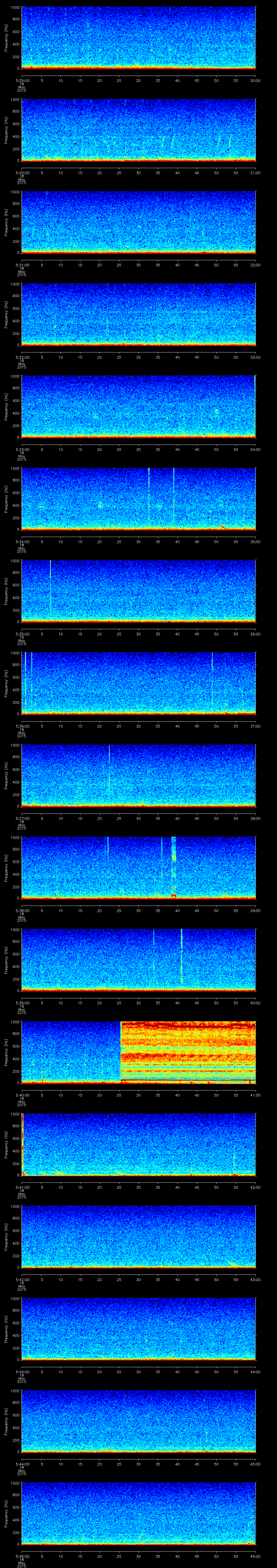
Task: Click the end time label 42:00
Action: [x=256, y=1187]
